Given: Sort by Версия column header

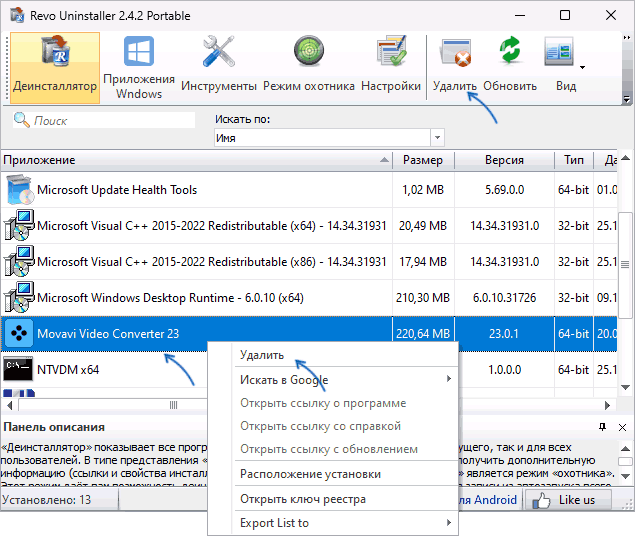Looking at the screenshot, I should pyautogui.click(x=504, y=160).
